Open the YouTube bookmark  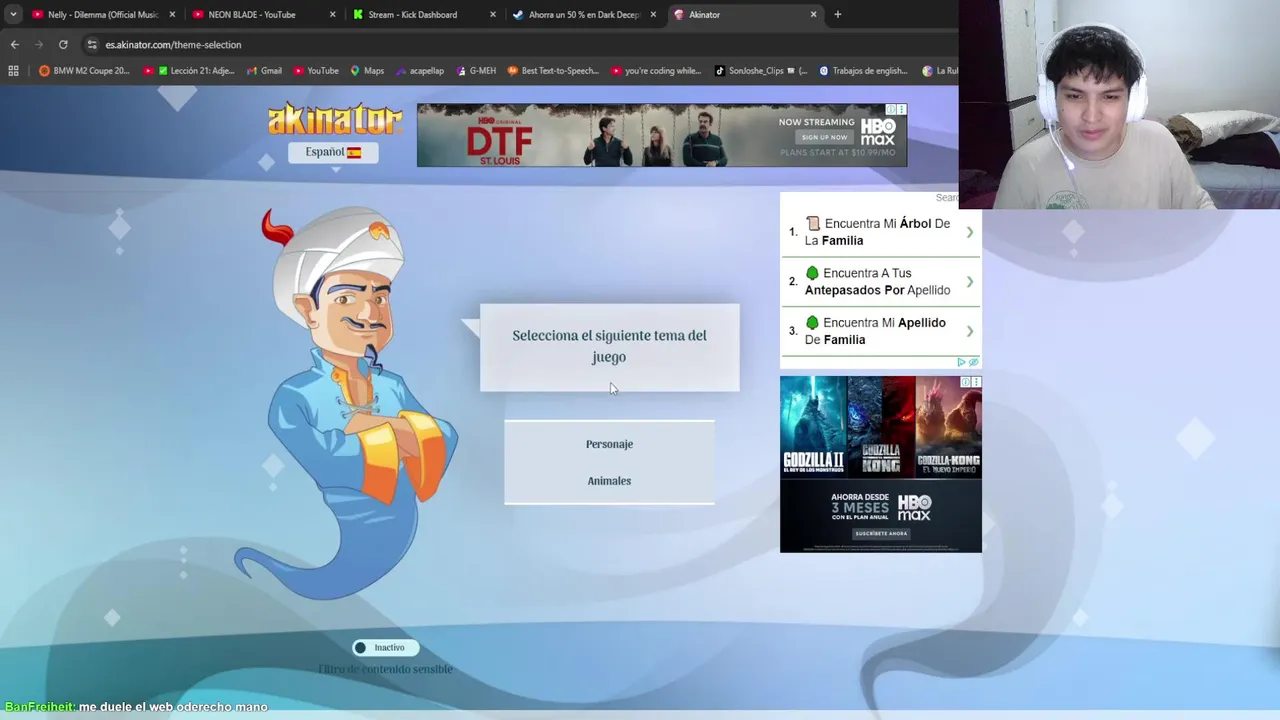pyautogui.click(x=316, y=71)
